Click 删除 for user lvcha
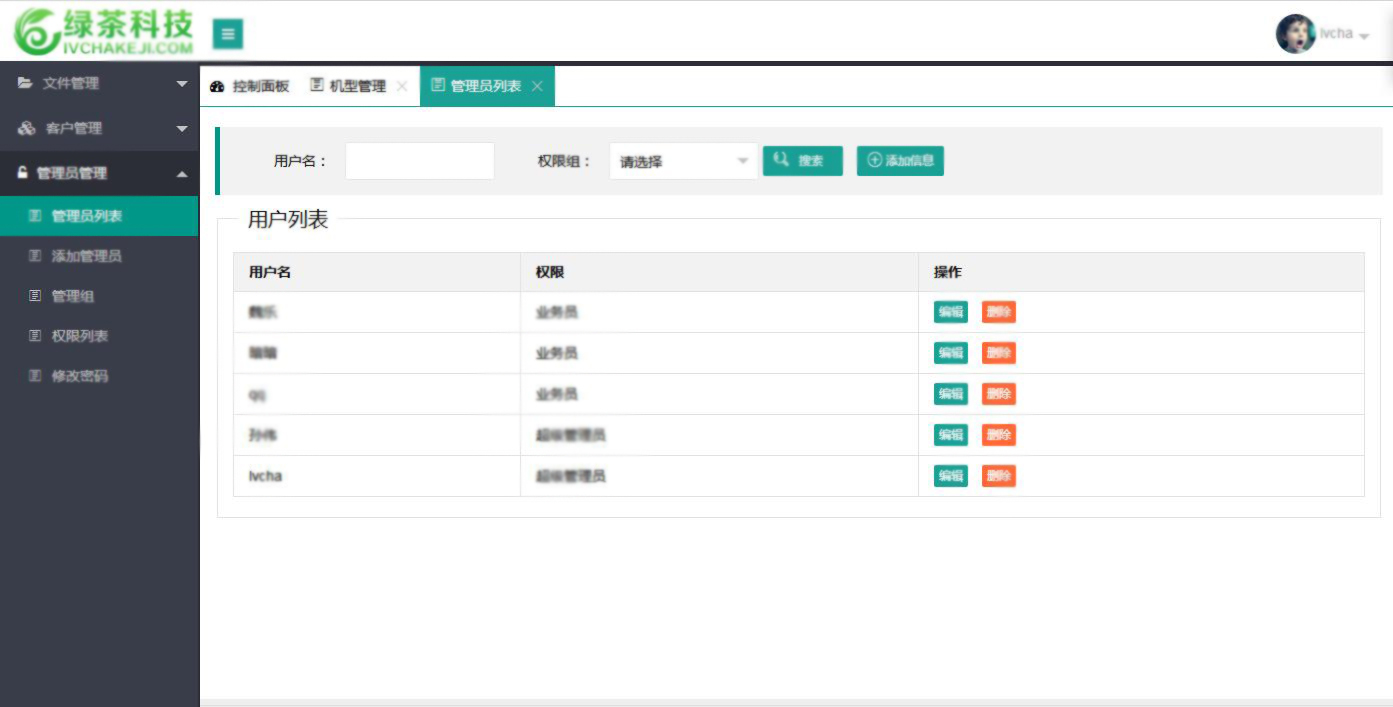Viewport: 1393px width, 707px height. click(999, 476)
